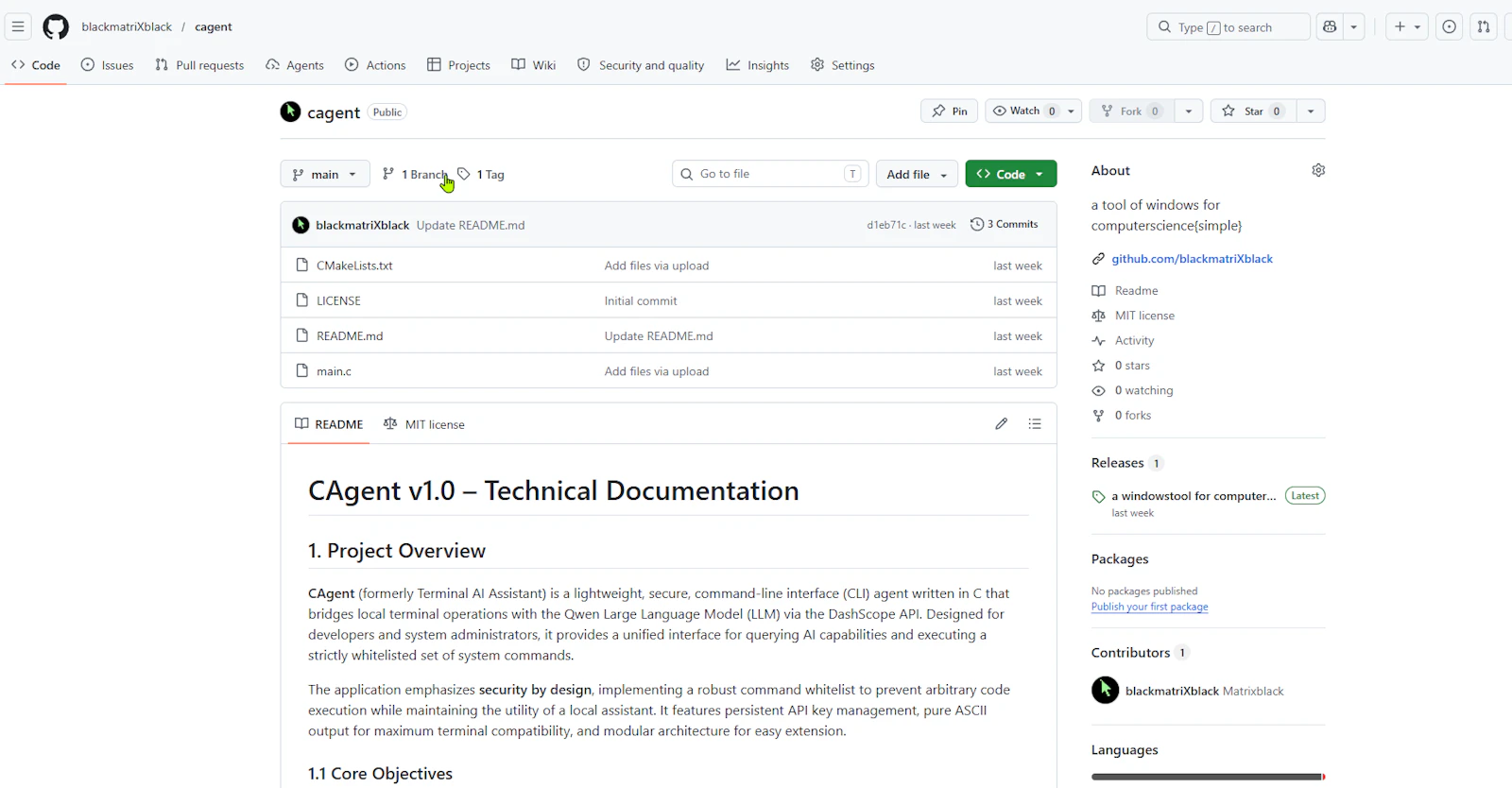This screenshot has width=1512, height=788.
Task: Open the Wiki tab
Action: click(533, 65)
